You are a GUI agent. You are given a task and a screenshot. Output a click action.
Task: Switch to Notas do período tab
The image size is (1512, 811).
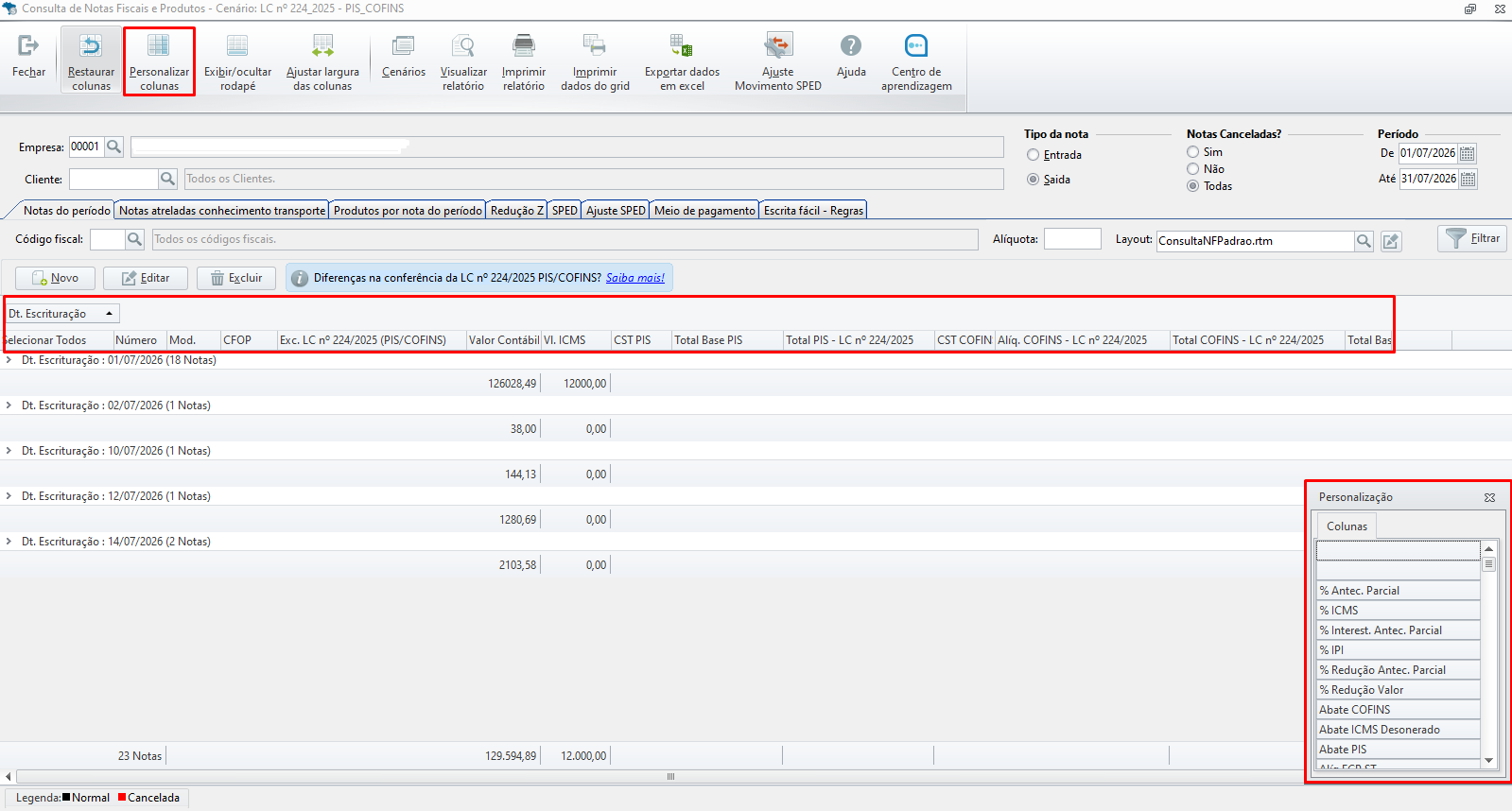66,211
